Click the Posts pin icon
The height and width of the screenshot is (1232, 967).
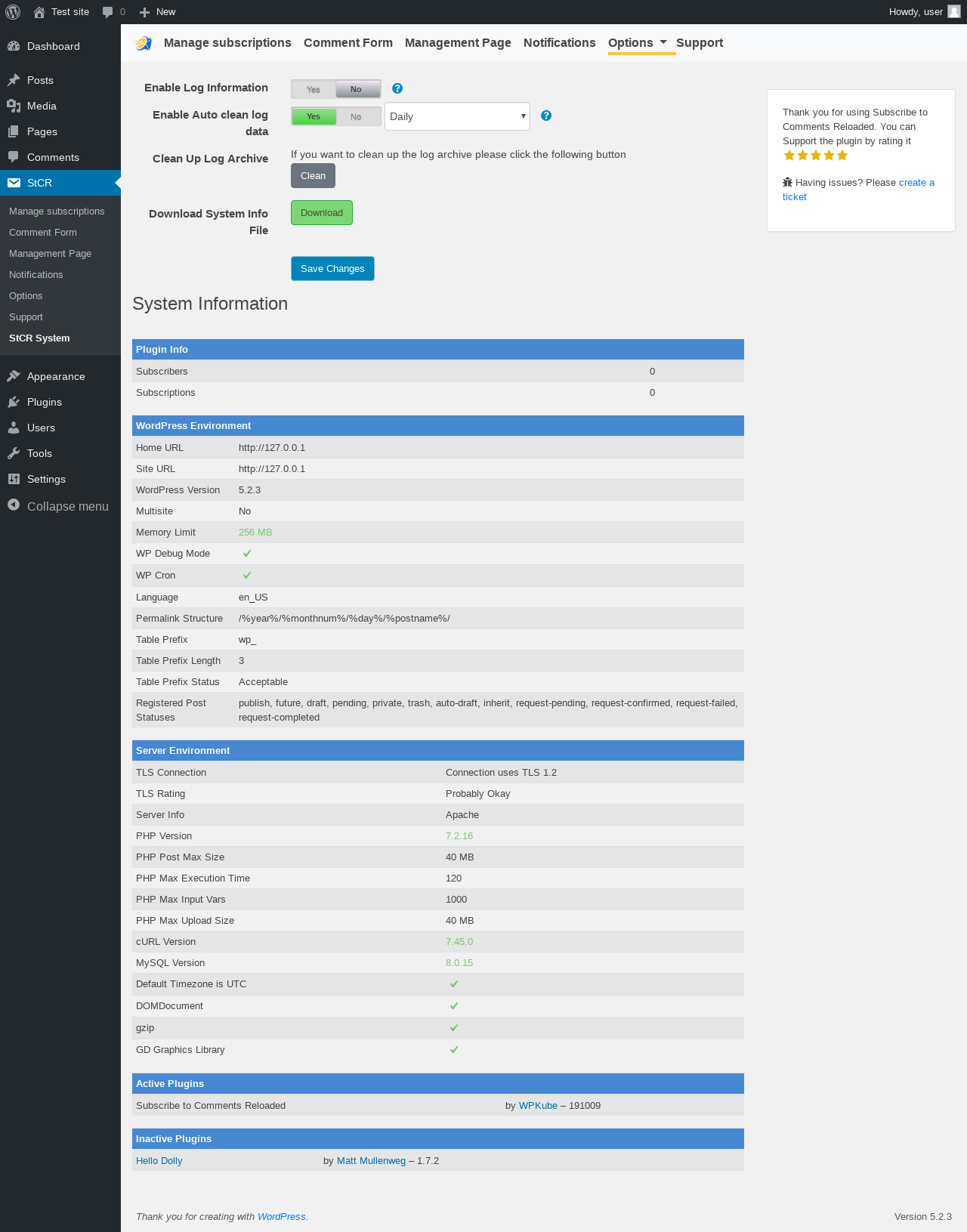(x=14, y=80)
